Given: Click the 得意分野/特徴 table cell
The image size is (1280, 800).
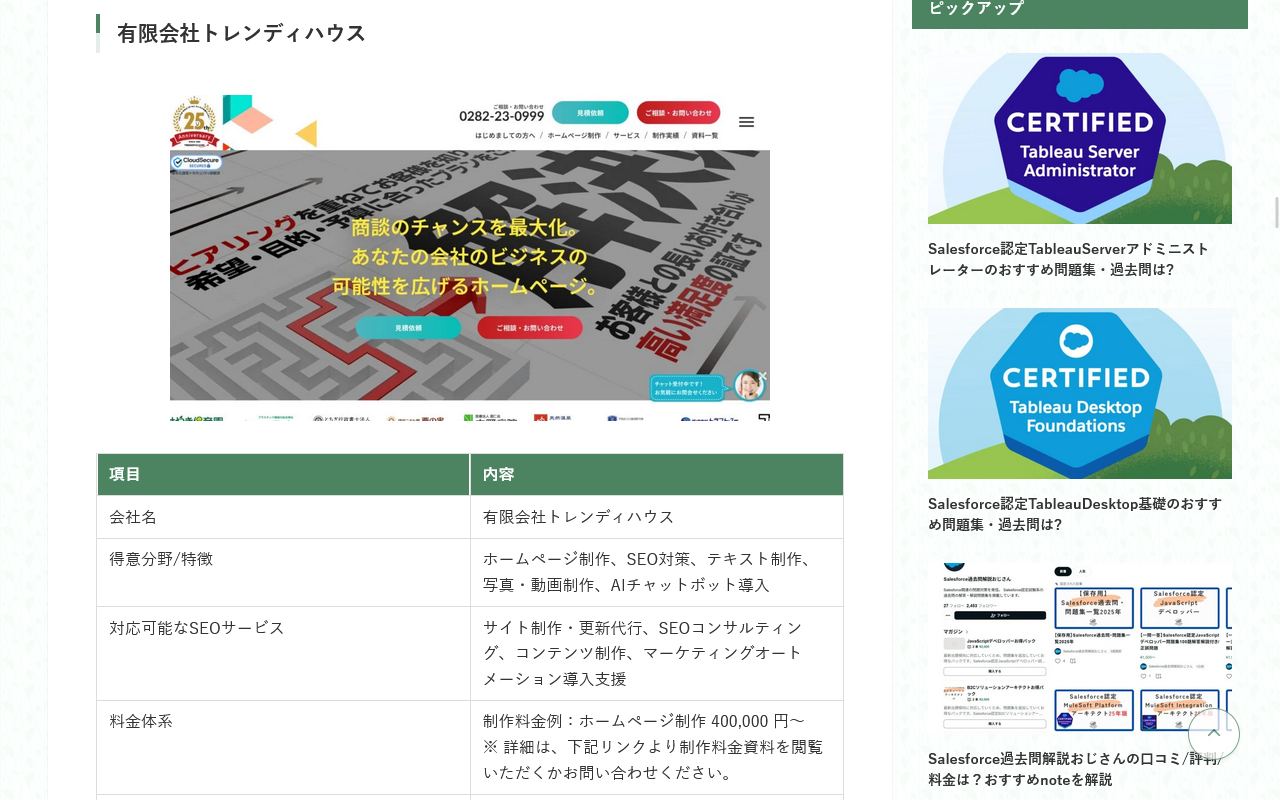Looking at the screenshot, I should pyautogui.click(x=283, y=573).
